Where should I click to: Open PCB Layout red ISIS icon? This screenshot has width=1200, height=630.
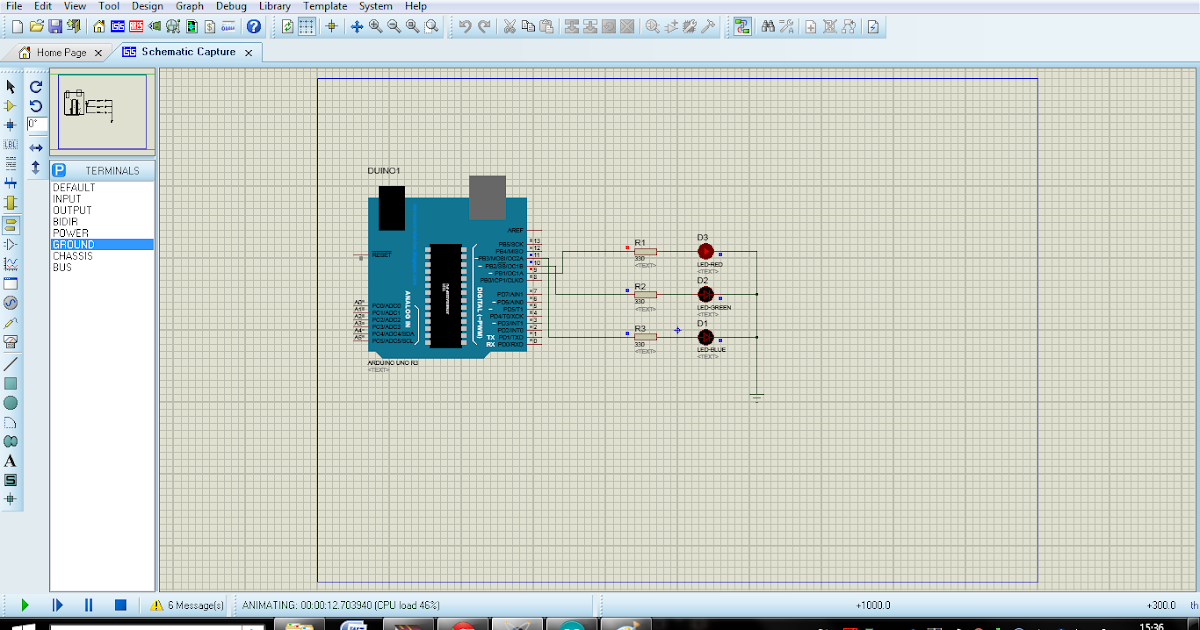point(136,27)
